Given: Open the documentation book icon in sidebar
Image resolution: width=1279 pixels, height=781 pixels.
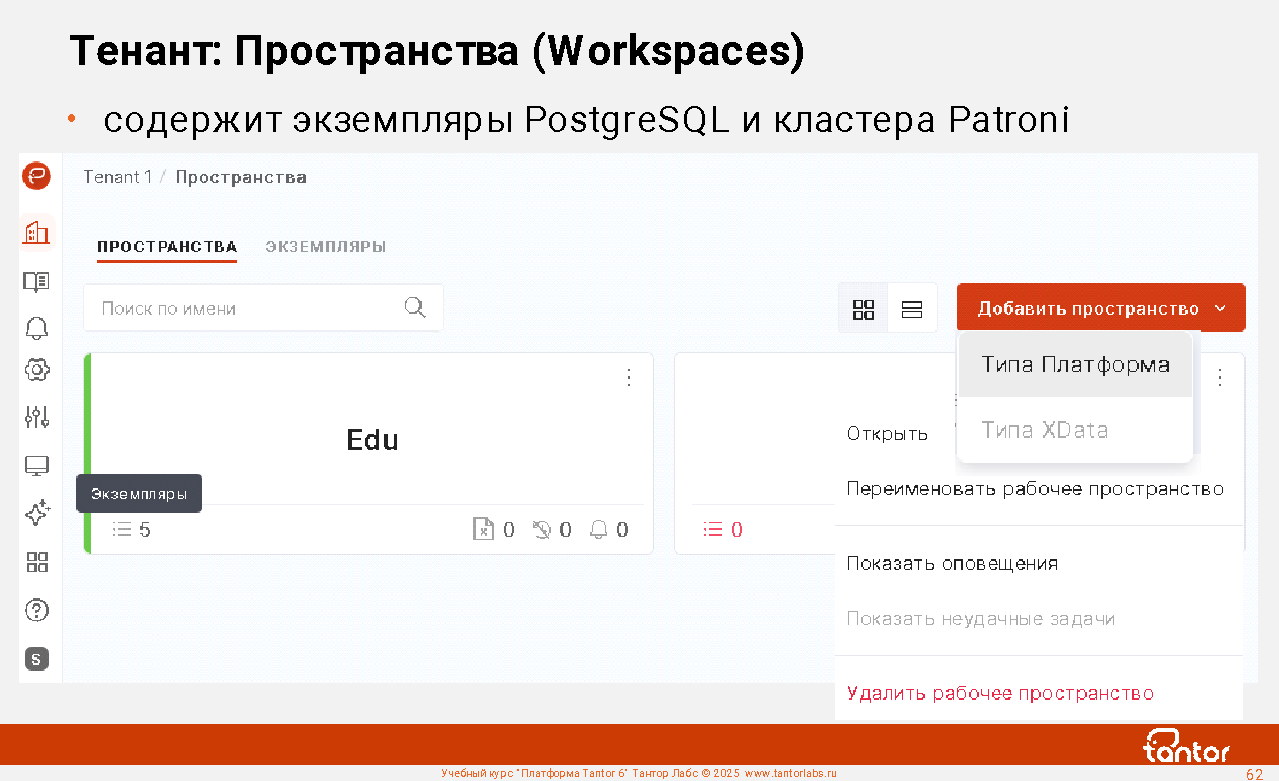Looking at the screenshot, I should [x=37, y=282].
